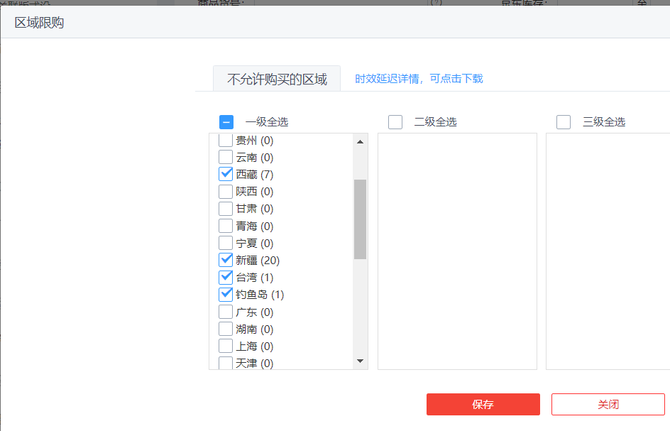Uncheck the 钓鱼岛 (1) checkbox
Screen dimensions: 670x431
(226, 294)
